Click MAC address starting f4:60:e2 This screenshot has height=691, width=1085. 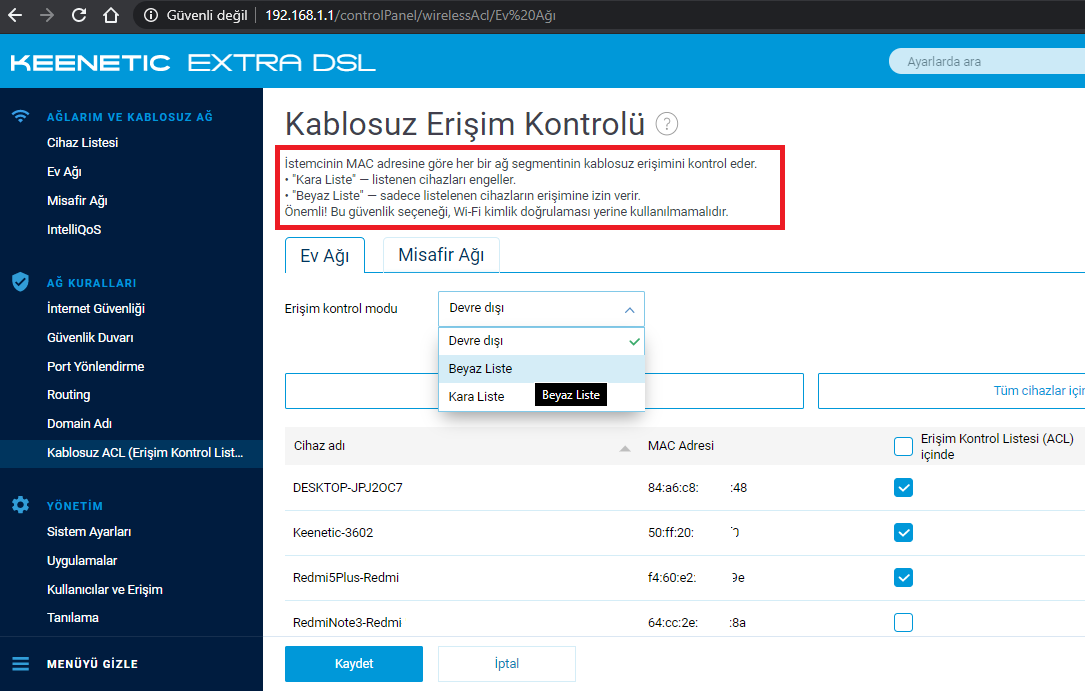pyautogui.click(x=696, y=578)
